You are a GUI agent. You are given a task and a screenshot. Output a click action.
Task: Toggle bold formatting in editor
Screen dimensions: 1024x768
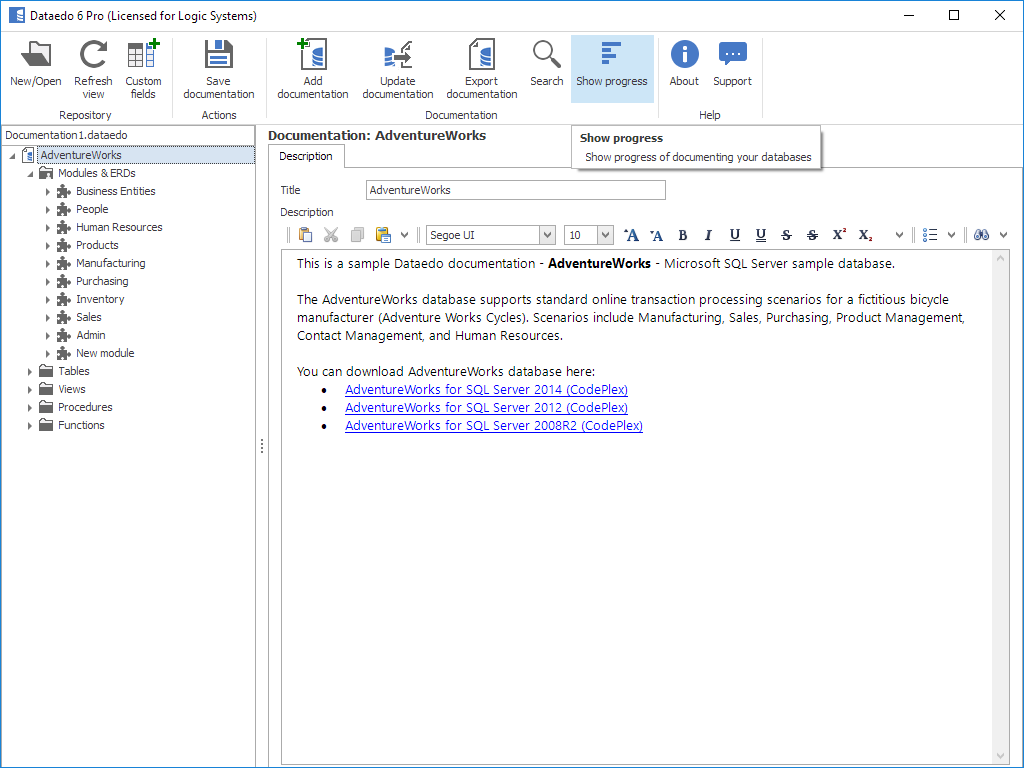click(683, 235)
